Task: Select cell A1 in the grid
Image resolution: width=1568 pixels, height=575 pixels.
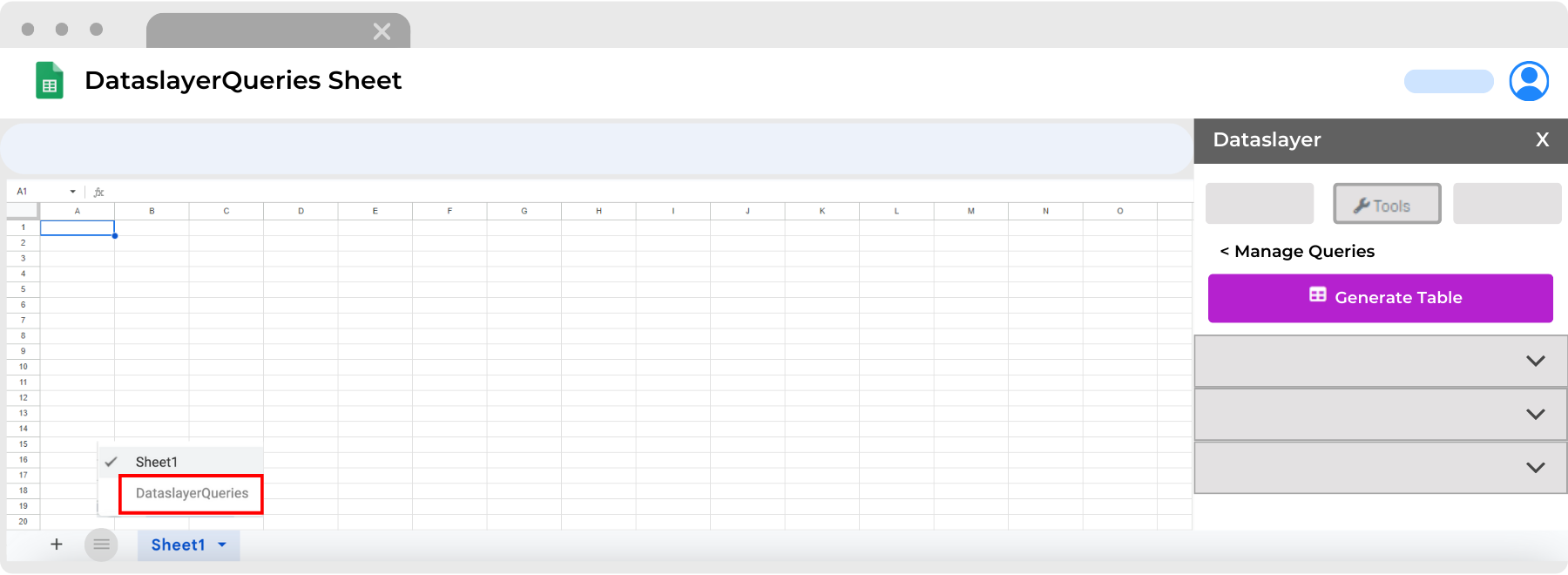Action: pyautogui.click(x=78, y=227)
